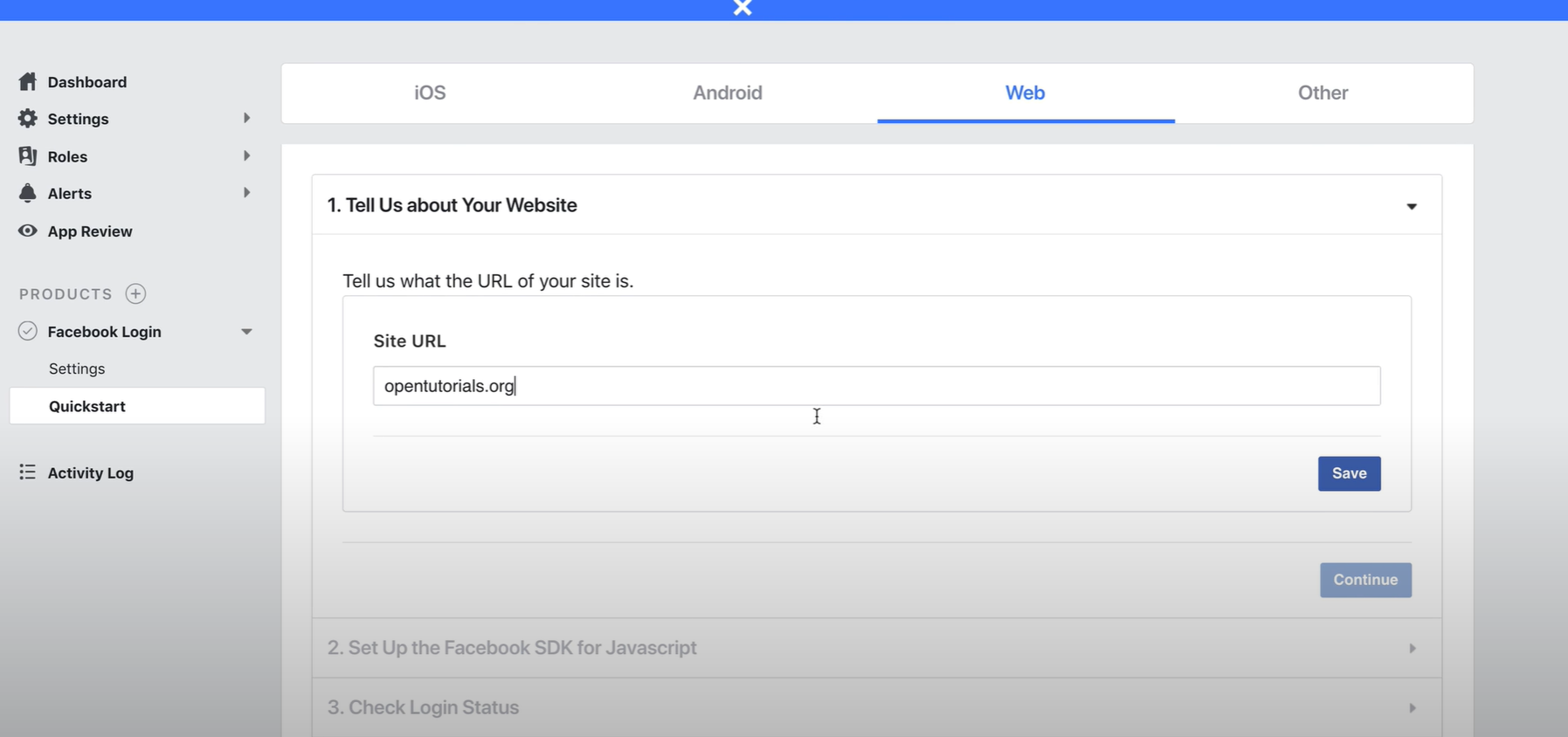Click the Save button

pyautogui.click(x=1349, y=473)
